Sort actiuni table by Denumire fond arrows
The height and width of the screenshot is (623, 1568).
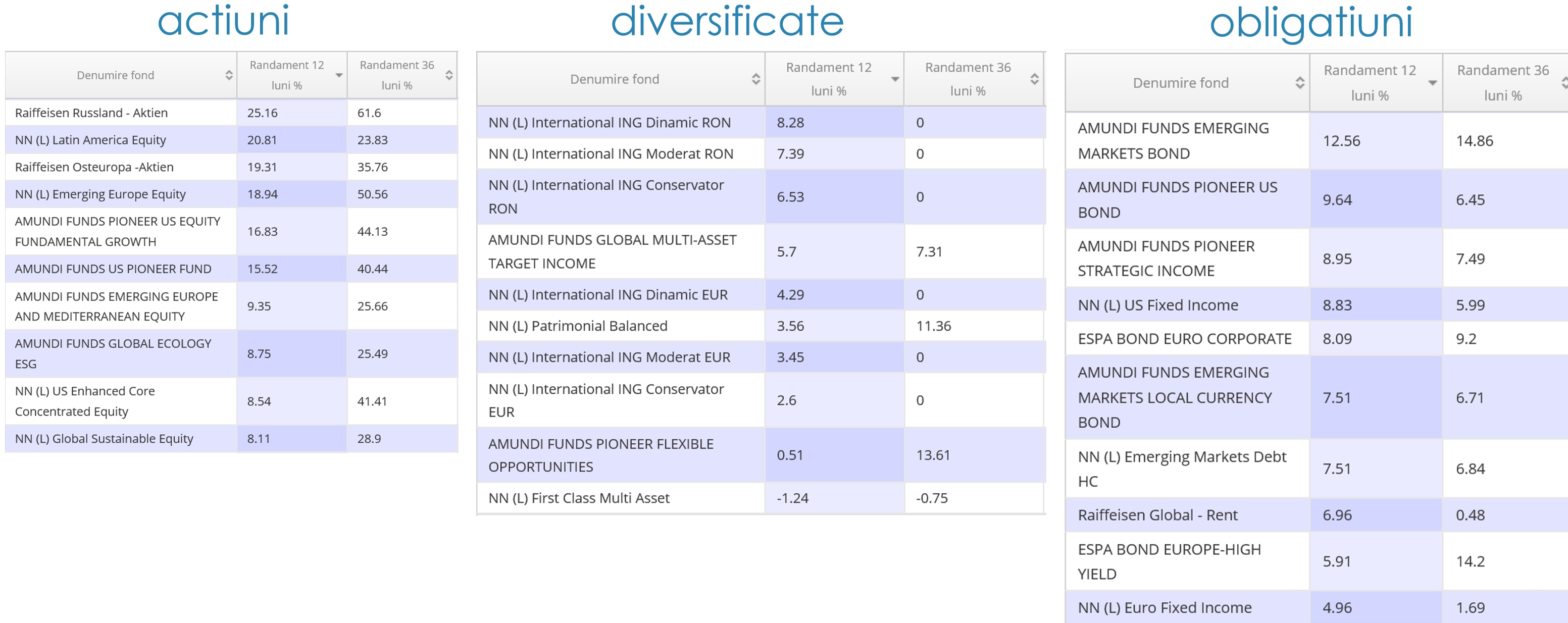[x=229, y=75]
